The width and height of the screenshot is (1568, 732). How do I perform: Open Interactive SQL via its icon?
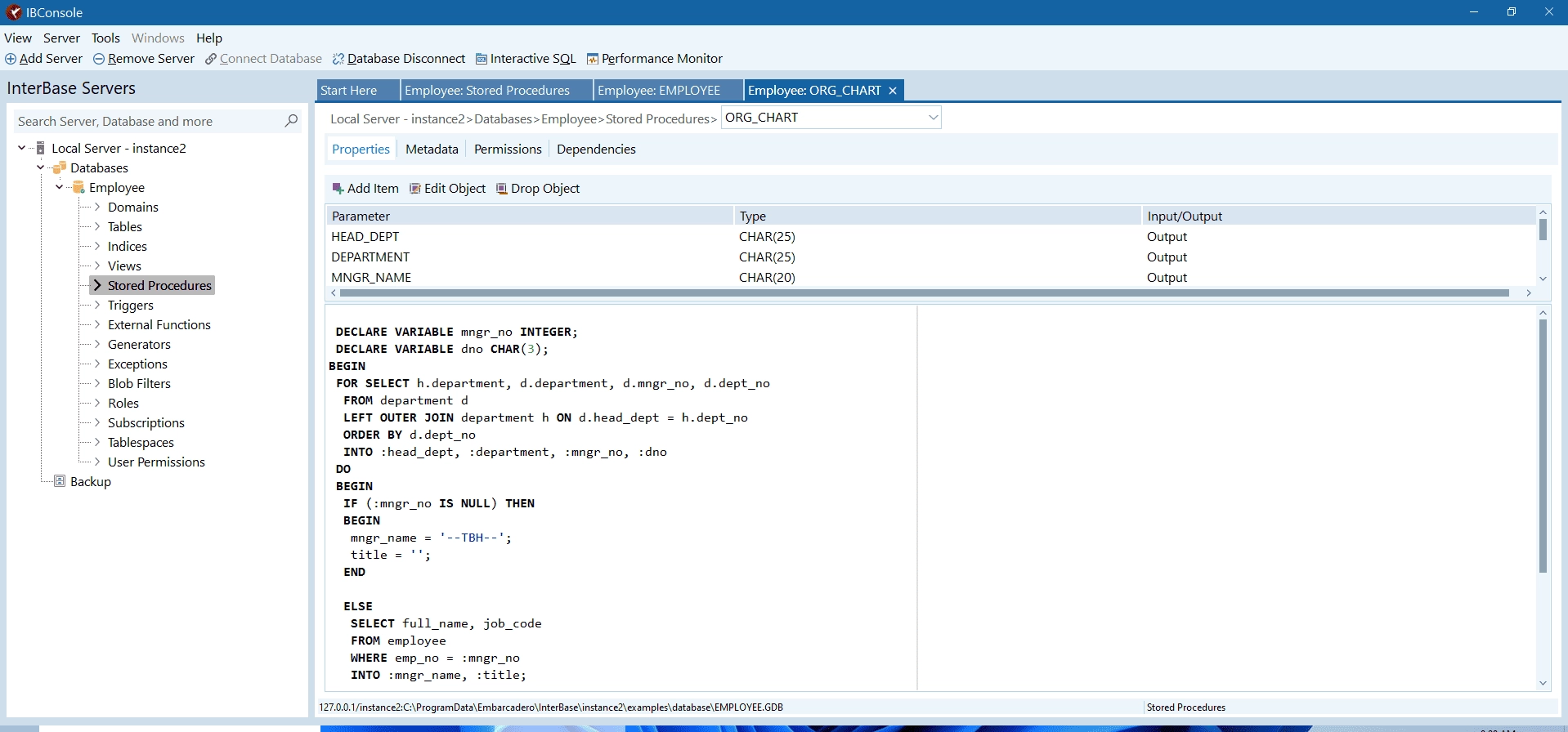tap(482, 59)
